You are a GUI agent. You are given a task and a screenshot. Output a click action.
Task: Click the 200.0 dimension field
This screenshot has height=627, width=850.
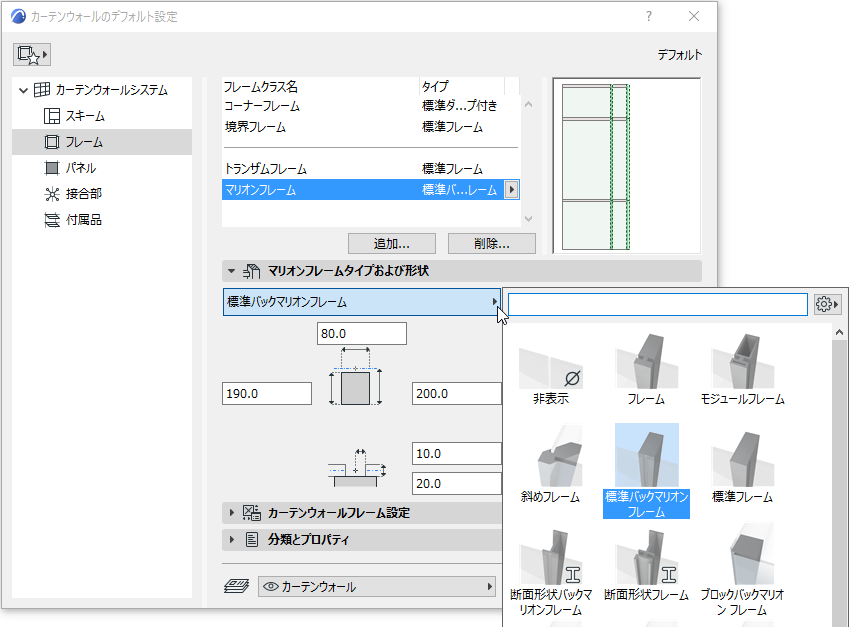(x=456, y=393)
